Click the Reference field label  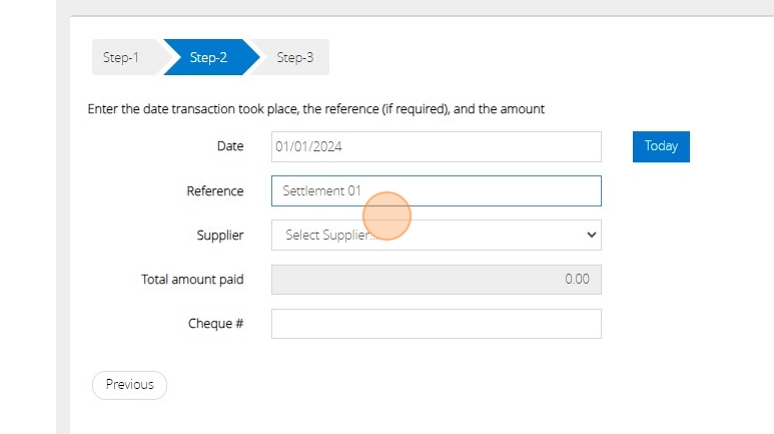point(214,191)
